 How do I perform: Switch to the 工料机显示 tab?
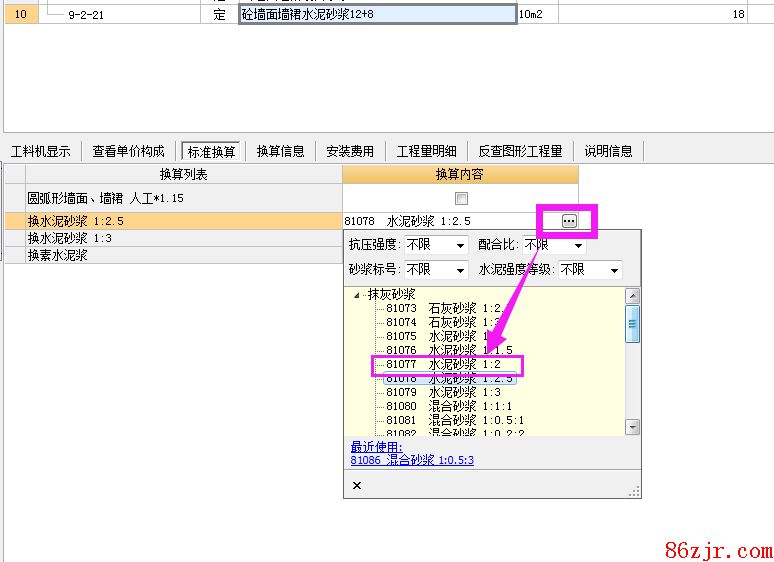[41, 151]
